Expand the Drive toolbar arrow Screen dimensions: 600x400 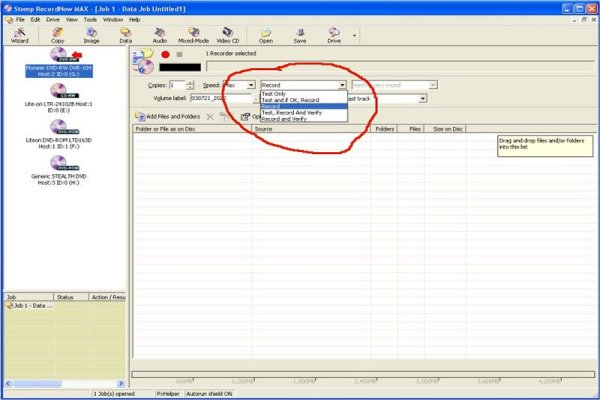coord(354,36)
